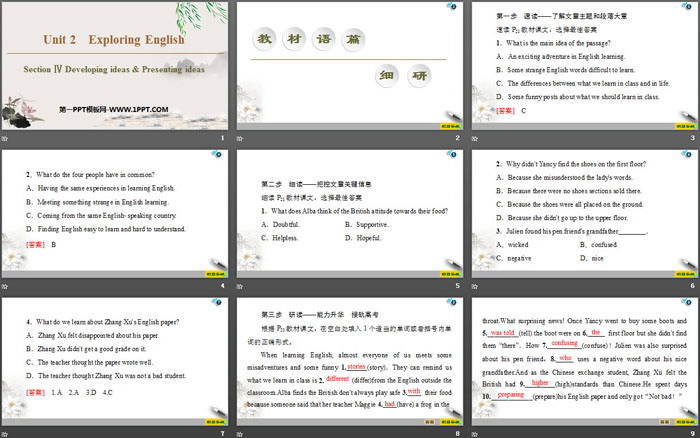Click the blue circle icon atop slide 7
Image resolution: width=700 pixels, height=438 pixels.
(x=217, y=302)
